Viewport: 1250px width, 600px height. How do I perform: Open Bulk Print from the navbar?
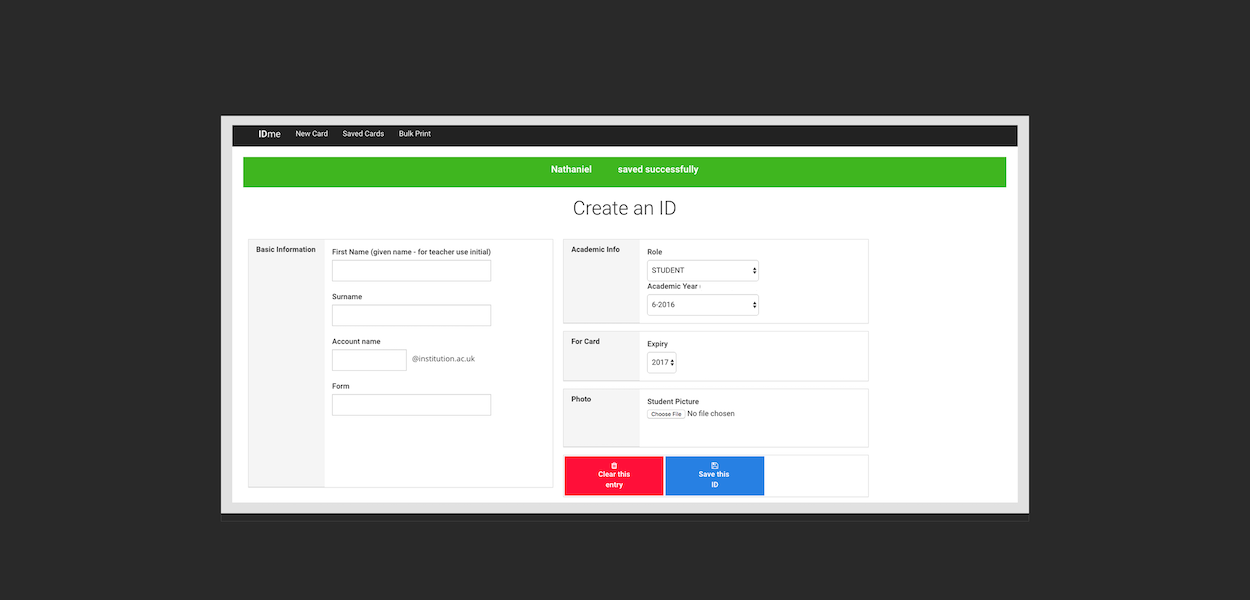pyautogui.click(x=414, y=134)
